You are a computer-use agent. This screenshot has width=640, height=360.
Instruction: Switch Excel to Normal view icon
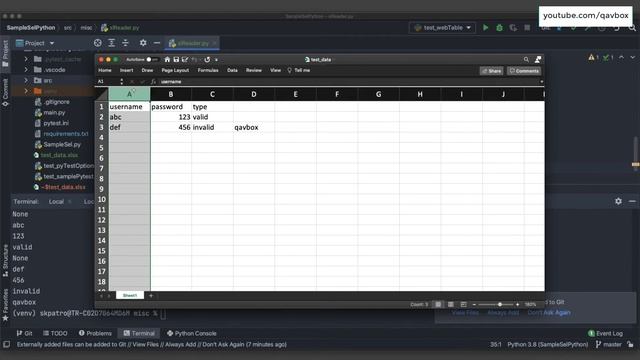click(x=438, y=304)
